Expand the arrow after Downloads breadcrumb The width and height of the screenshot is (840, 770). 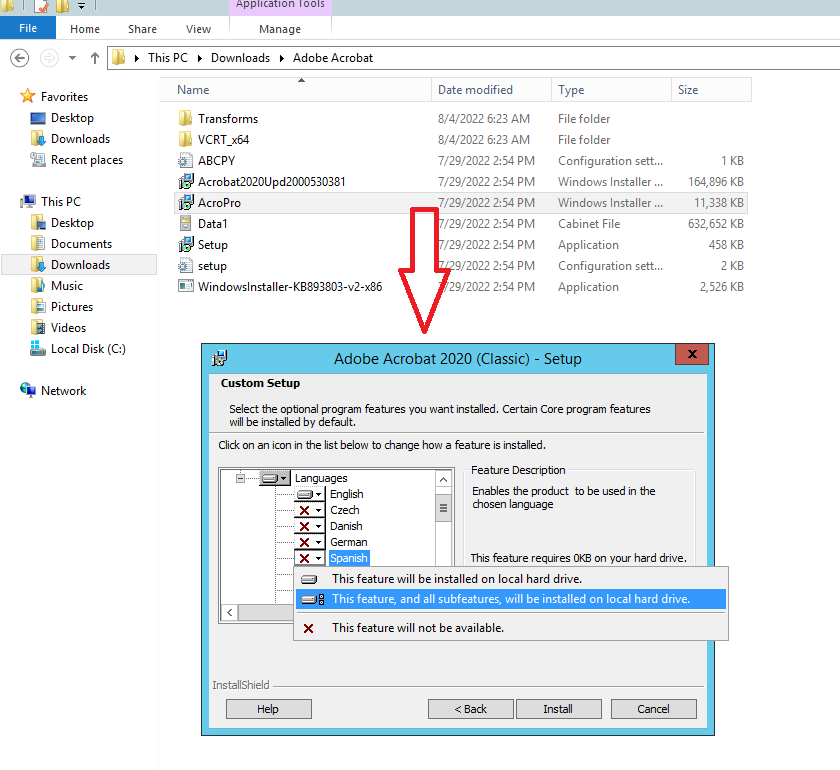pos(281,58)
